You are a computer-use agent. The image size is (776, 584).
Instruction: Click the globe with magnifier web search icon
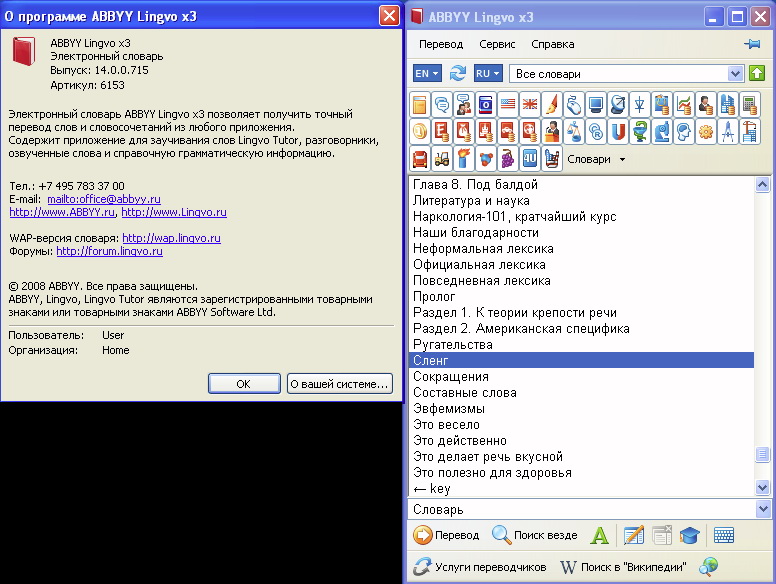(708, 566)
